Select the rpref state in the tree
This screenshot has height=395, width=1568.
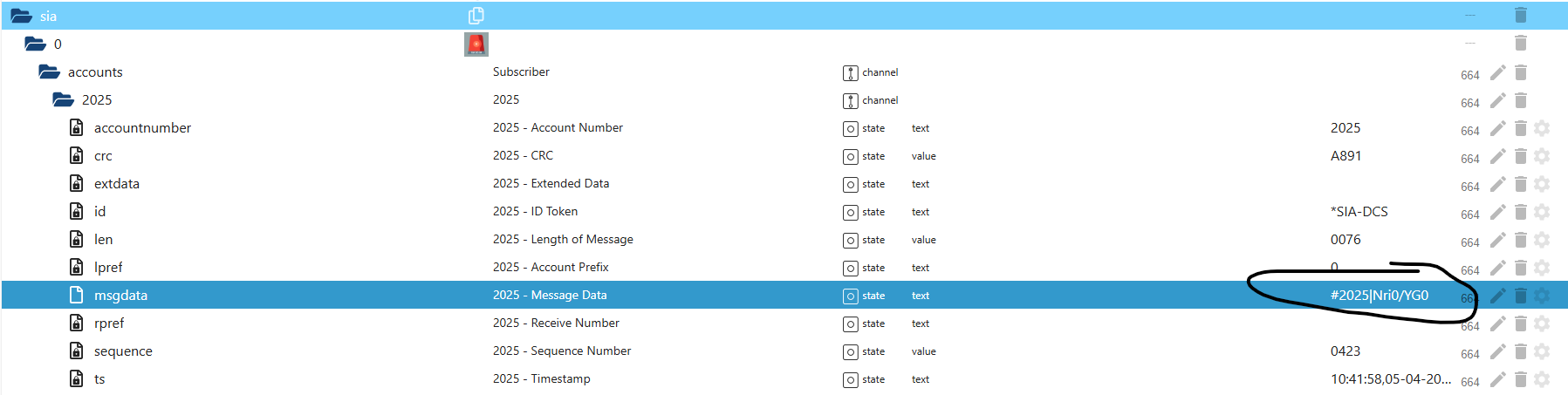(109, 323)
